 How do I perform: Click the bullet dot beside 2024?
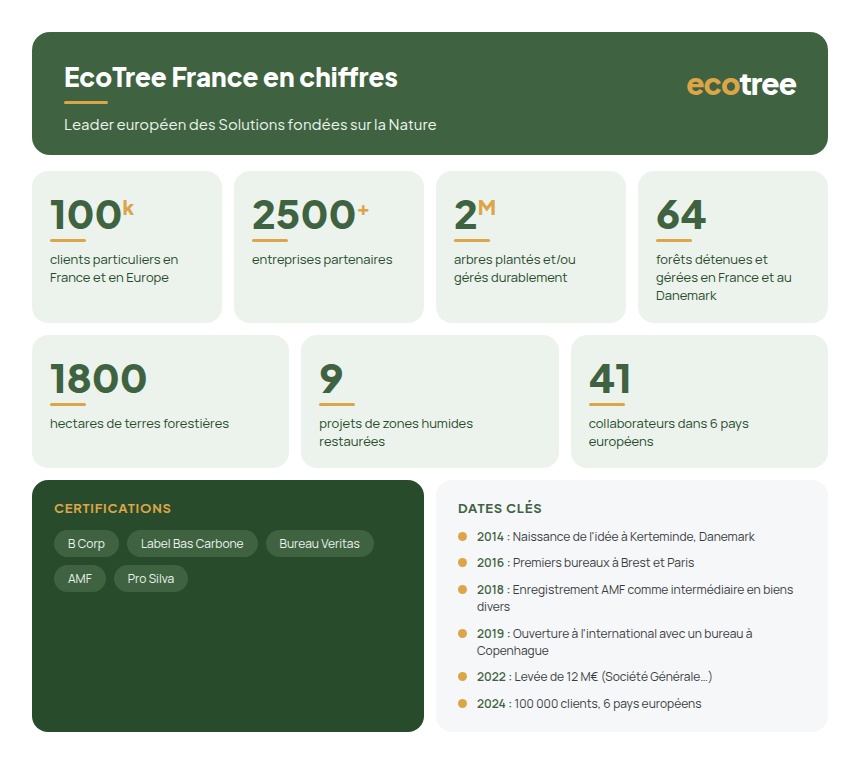(462, 703)
